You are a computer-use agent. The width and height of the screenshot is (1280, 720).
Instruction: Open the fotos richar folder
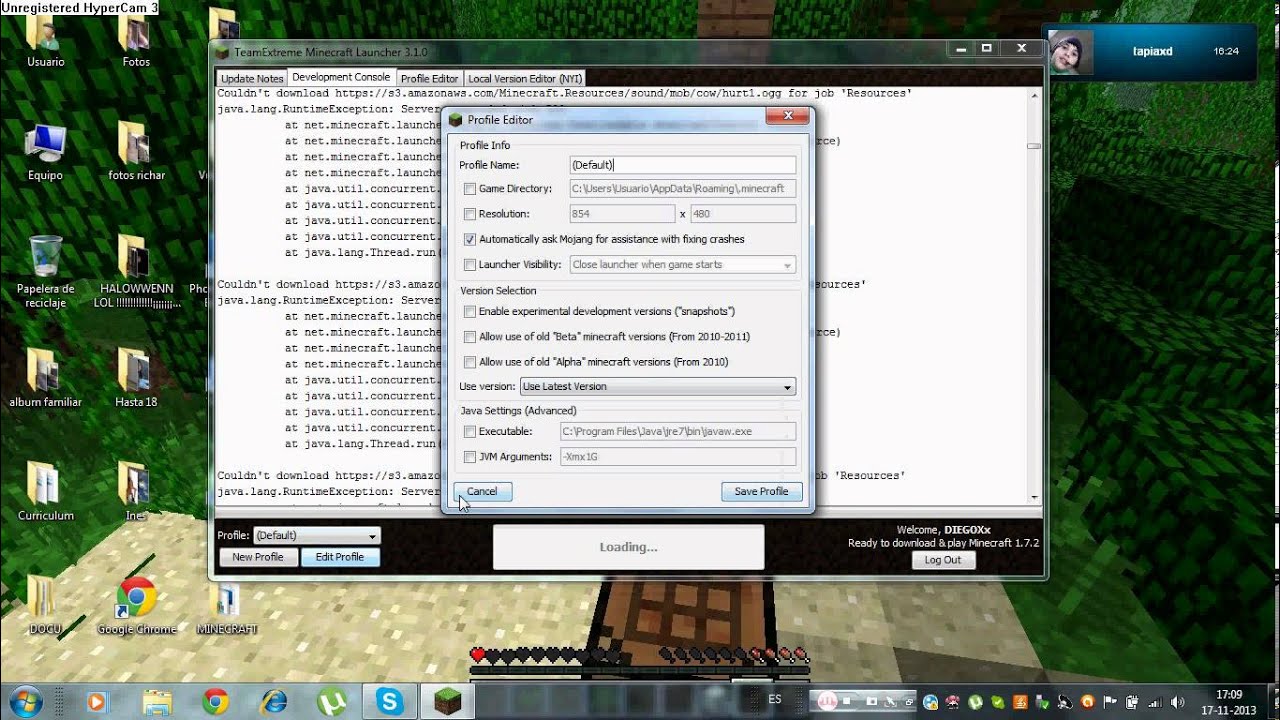click(136, 153)
